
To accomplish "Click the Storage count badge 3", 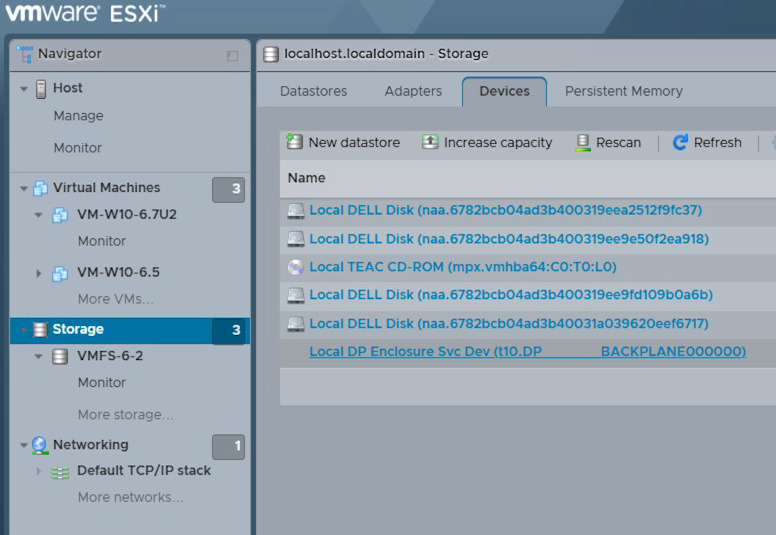I will click(x=229, y=331).
